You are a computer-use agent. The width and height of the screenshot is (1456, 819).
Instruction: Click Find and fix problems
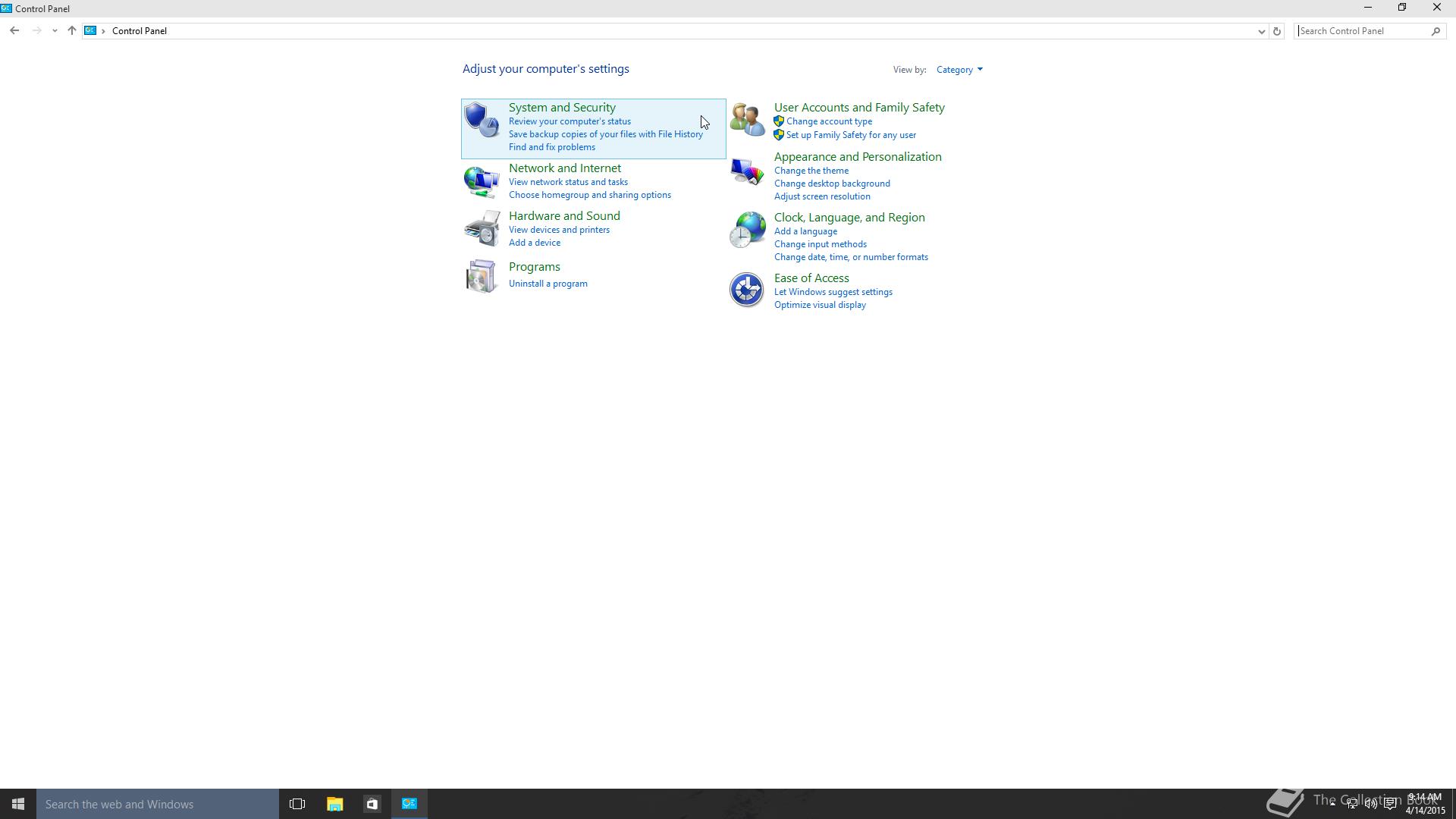(551, 147)
